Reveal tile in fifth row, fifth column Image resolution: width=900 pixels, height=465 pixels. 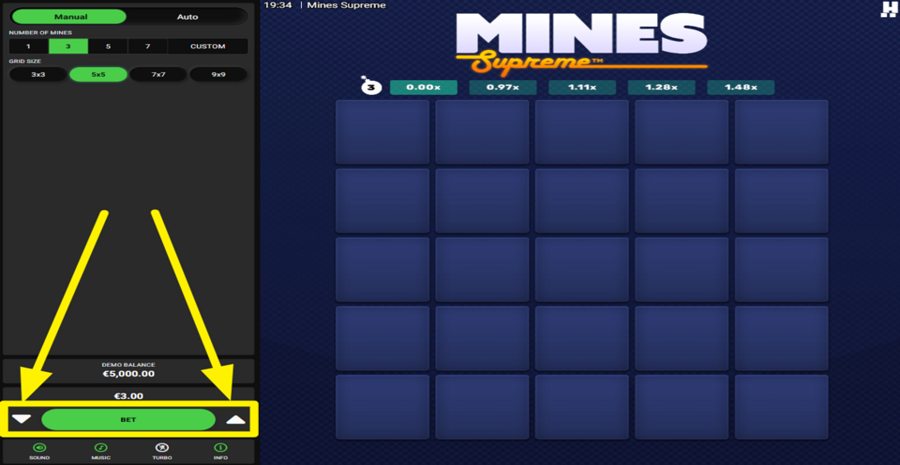coord(782,407)
